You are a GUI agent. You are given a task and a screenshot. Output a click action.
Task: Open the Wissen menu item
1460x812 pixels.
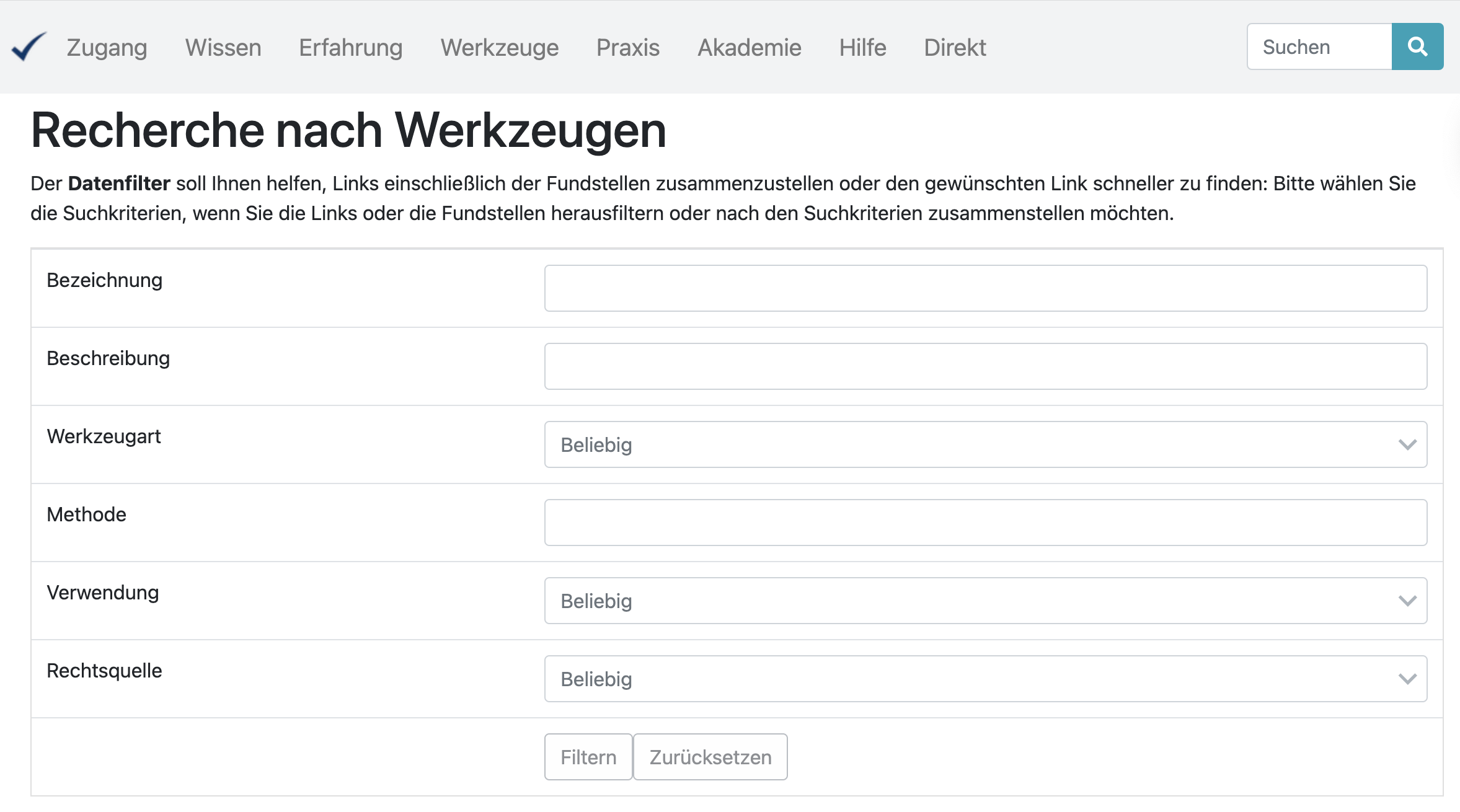(223, 48)
